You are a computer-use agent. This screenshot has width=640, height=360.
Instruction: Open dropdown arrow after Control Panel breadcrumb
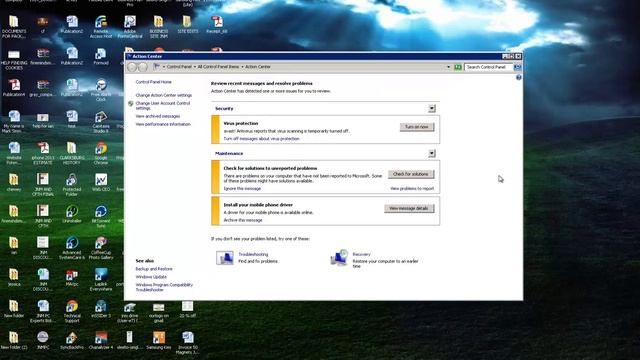tap(195, 67)
